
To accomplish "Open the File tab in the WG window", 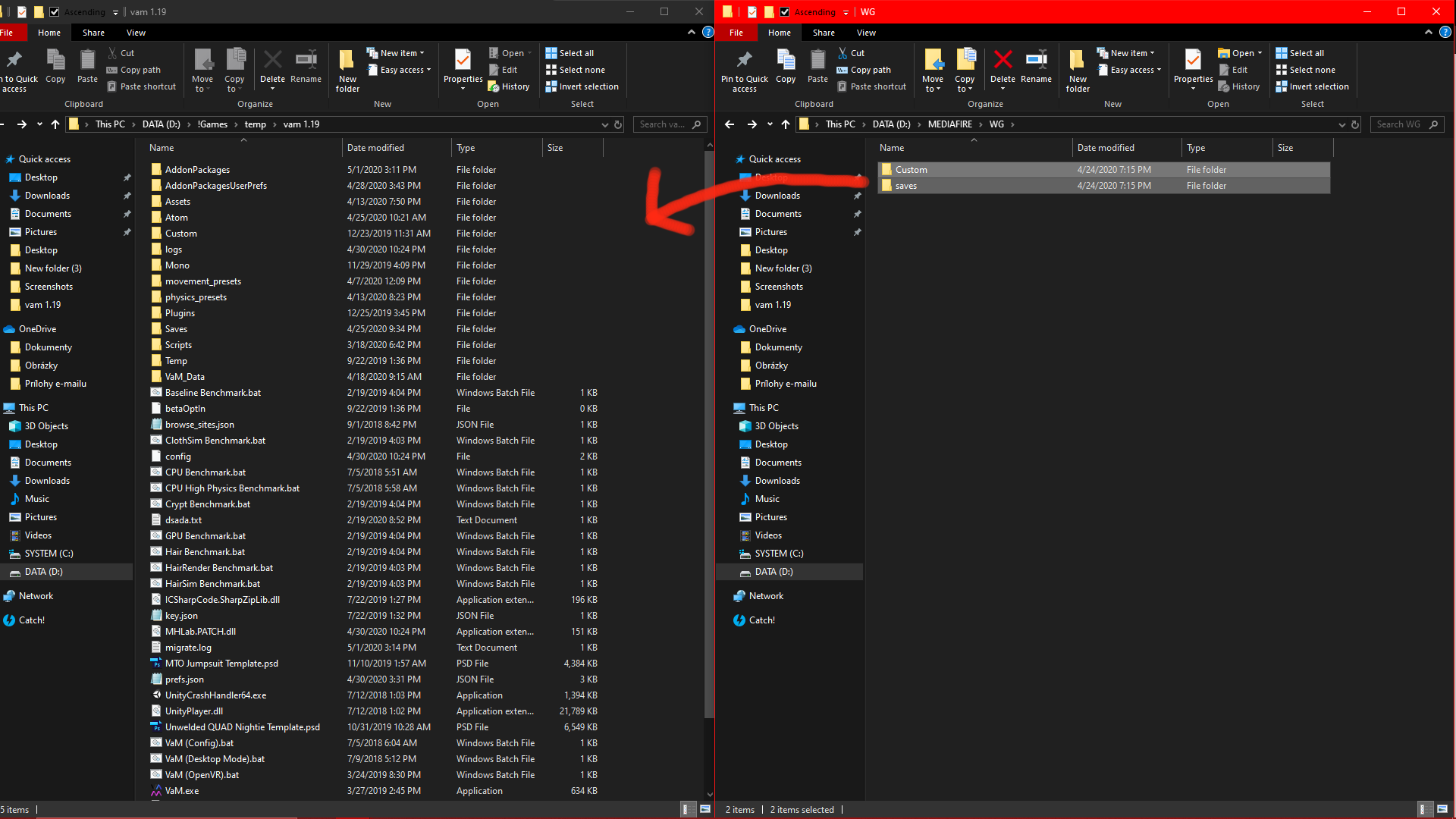I will [736, 33].
